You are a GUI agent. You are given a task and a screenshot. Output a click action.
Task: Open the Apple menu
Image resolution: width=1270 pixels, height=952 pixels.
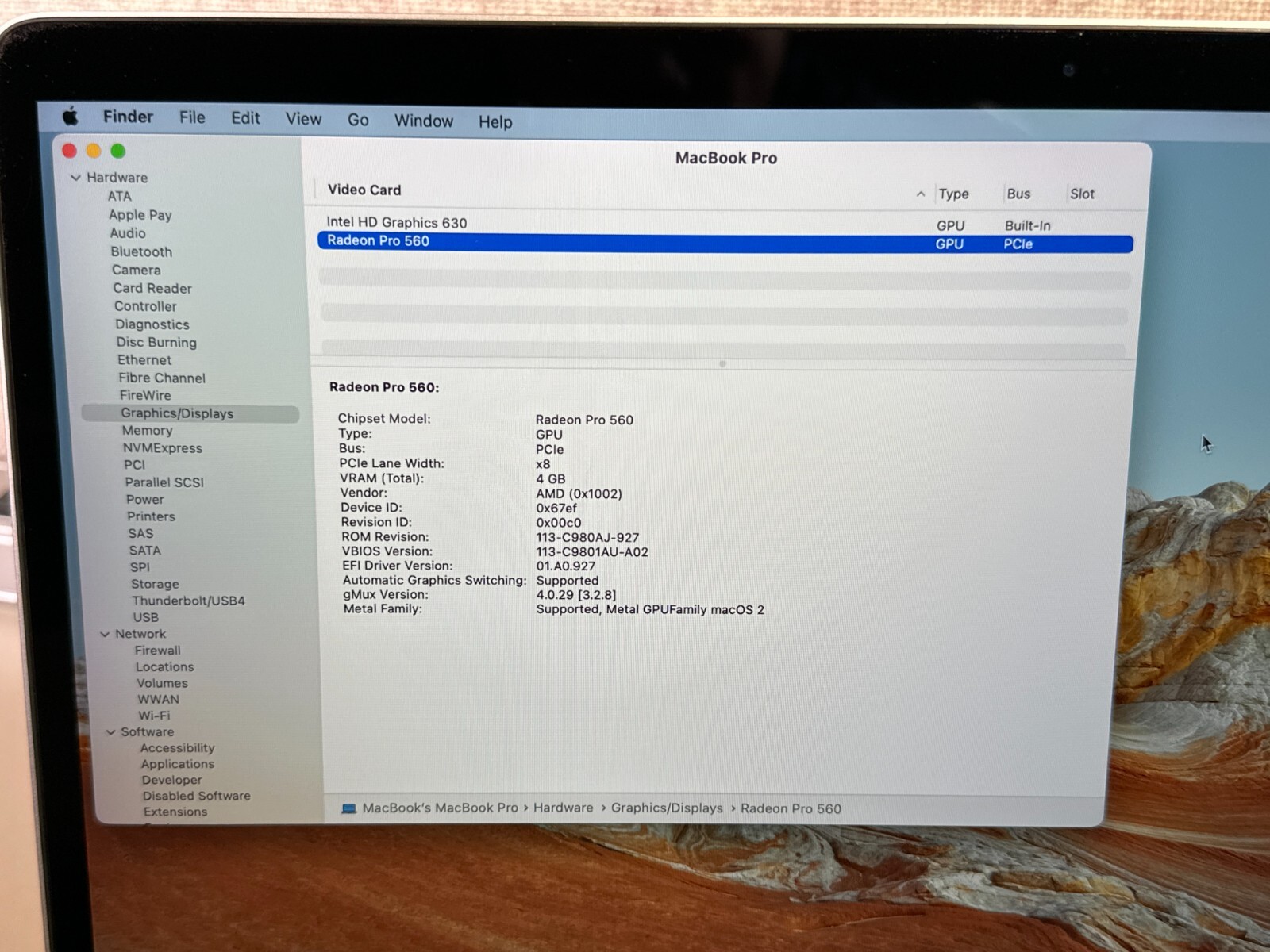tap(71, 117)
